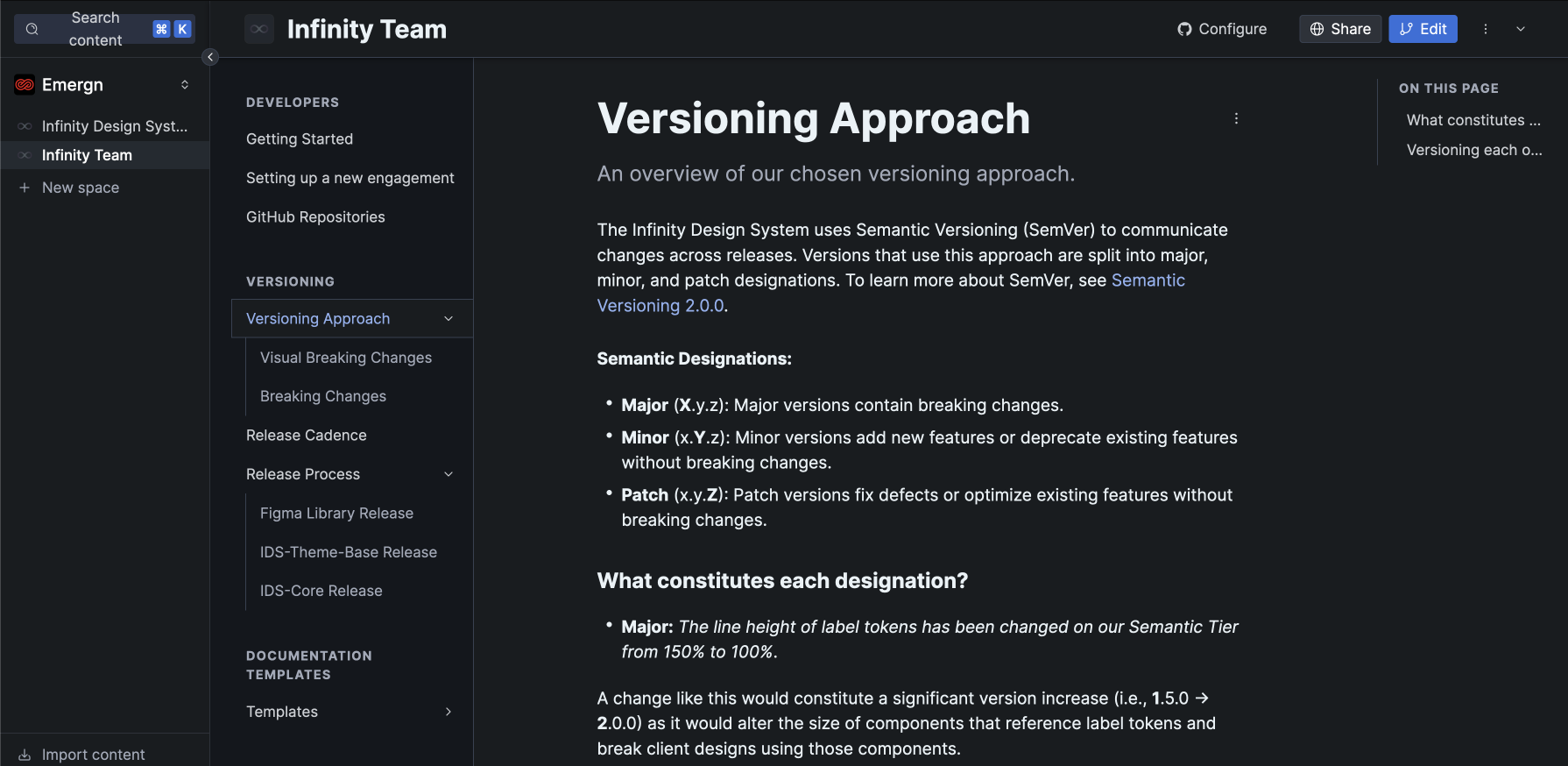
Task: Open the page options three-dot menu
Action: pyautogui.click(x=1236, y=118)
